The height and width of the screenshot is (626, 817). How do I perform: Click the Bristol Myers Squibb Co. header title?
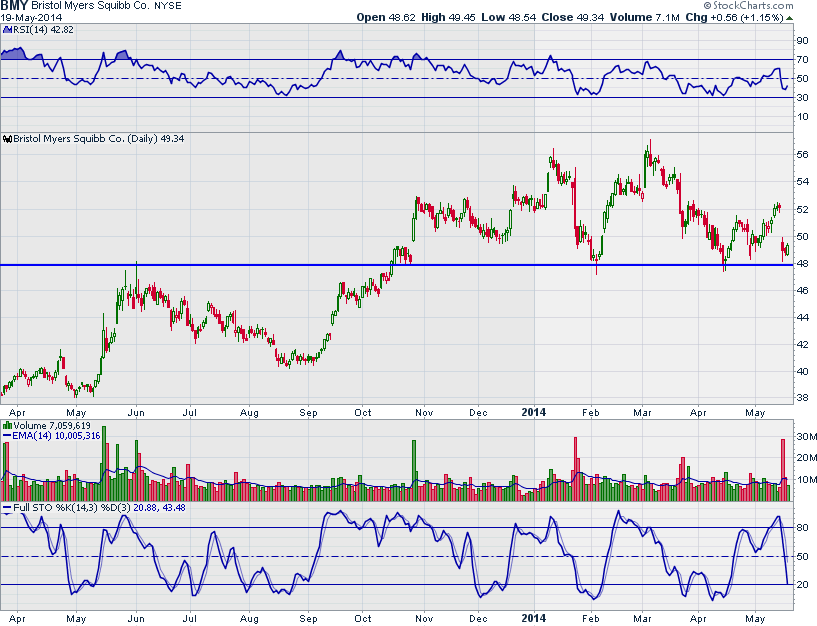click(91, 6)
